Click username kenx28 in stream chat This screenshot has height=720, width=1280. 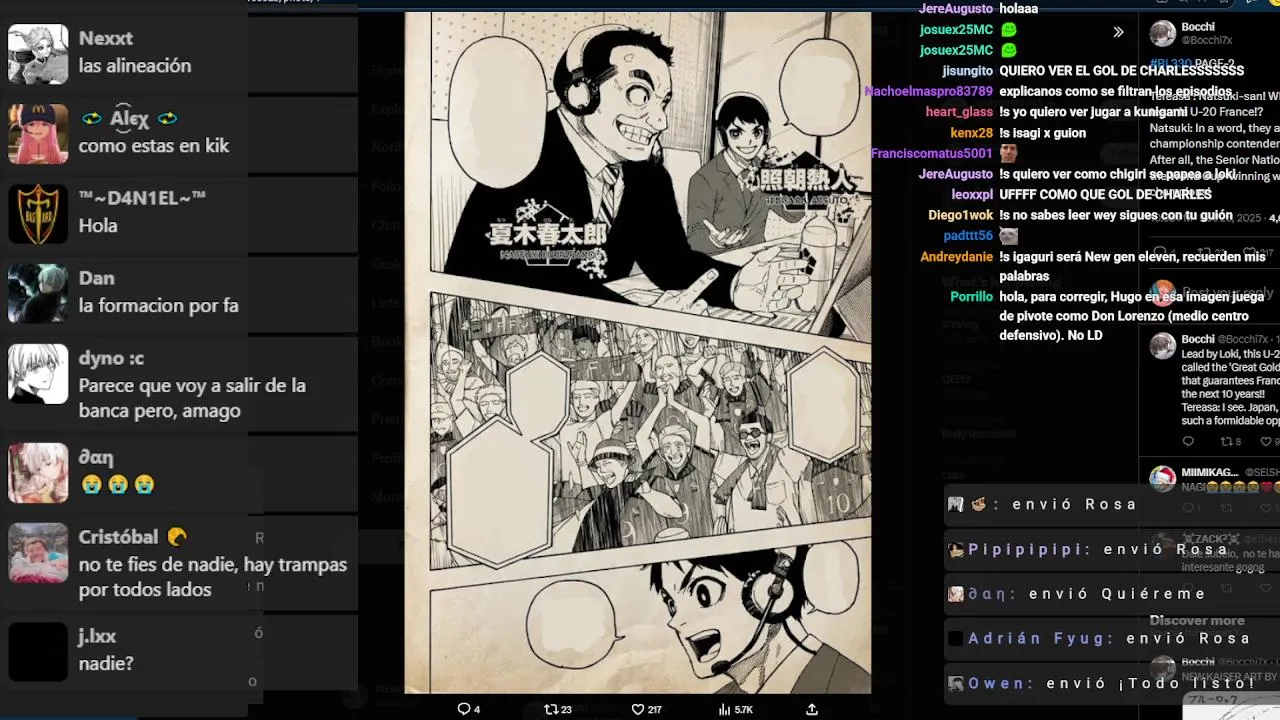[971, 133]
